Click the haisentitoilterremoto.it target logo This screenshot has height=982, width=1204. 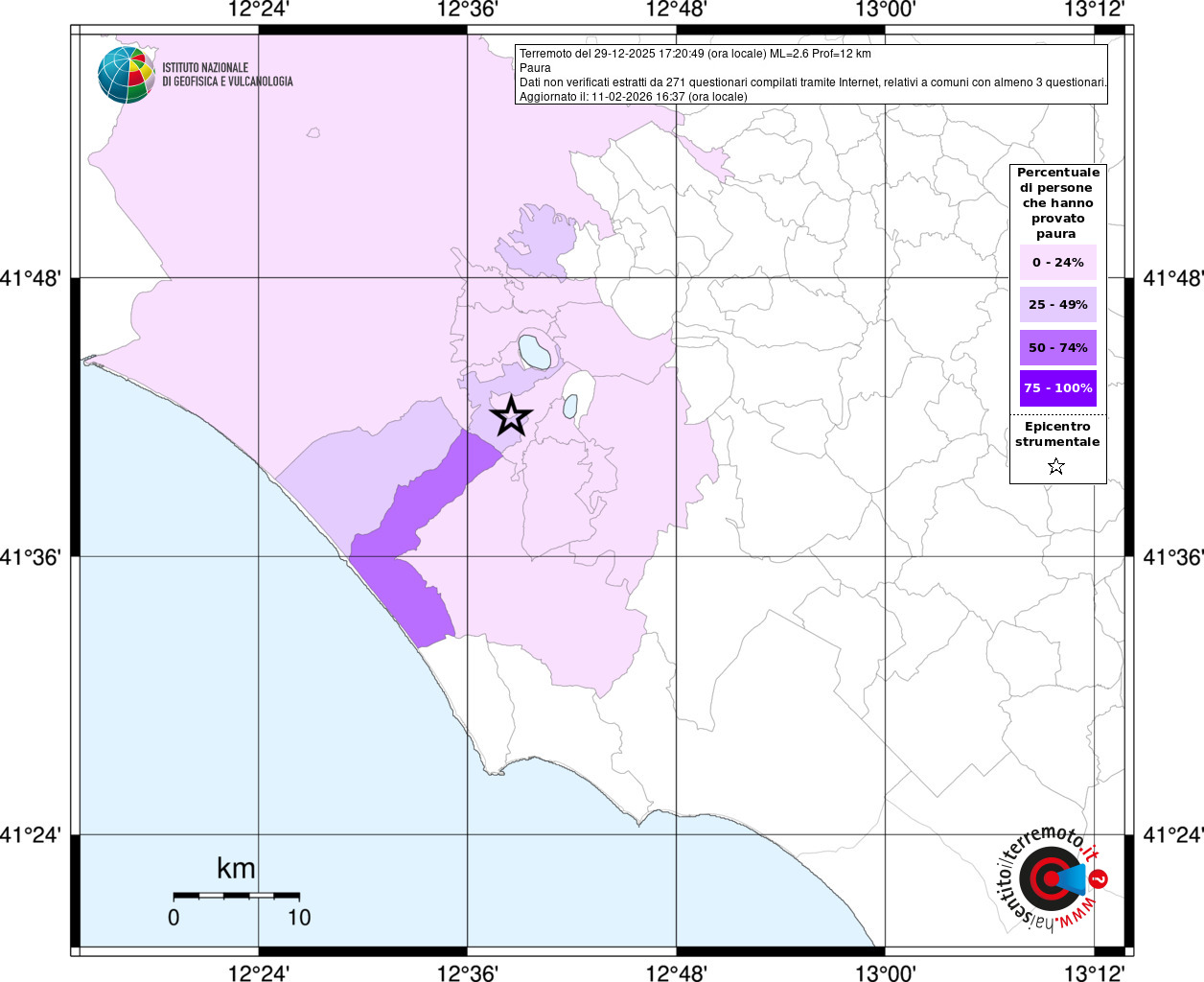pyautogui.click(x=1053, y=879)
